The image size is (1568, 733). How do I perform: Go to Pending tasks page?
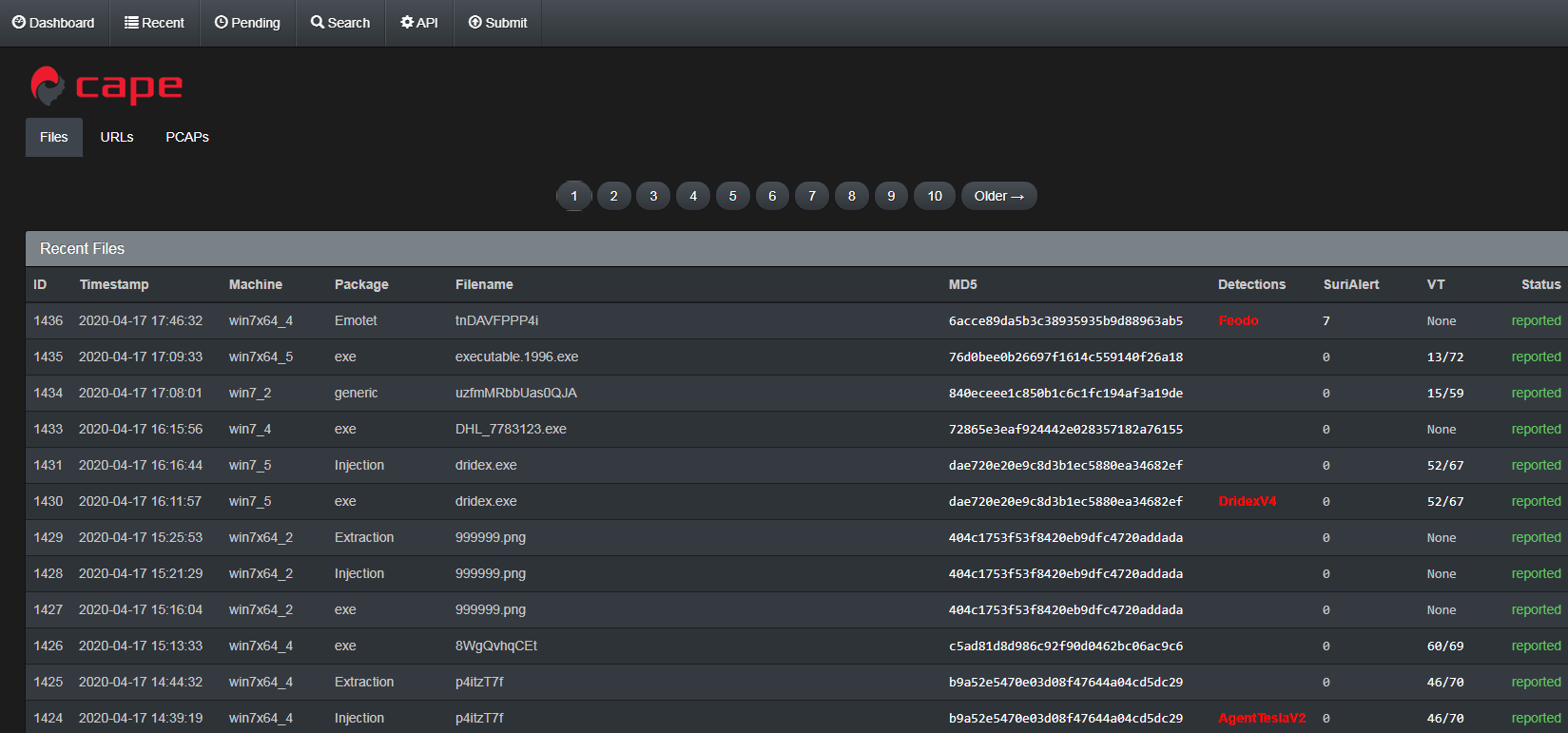(247, 23)
